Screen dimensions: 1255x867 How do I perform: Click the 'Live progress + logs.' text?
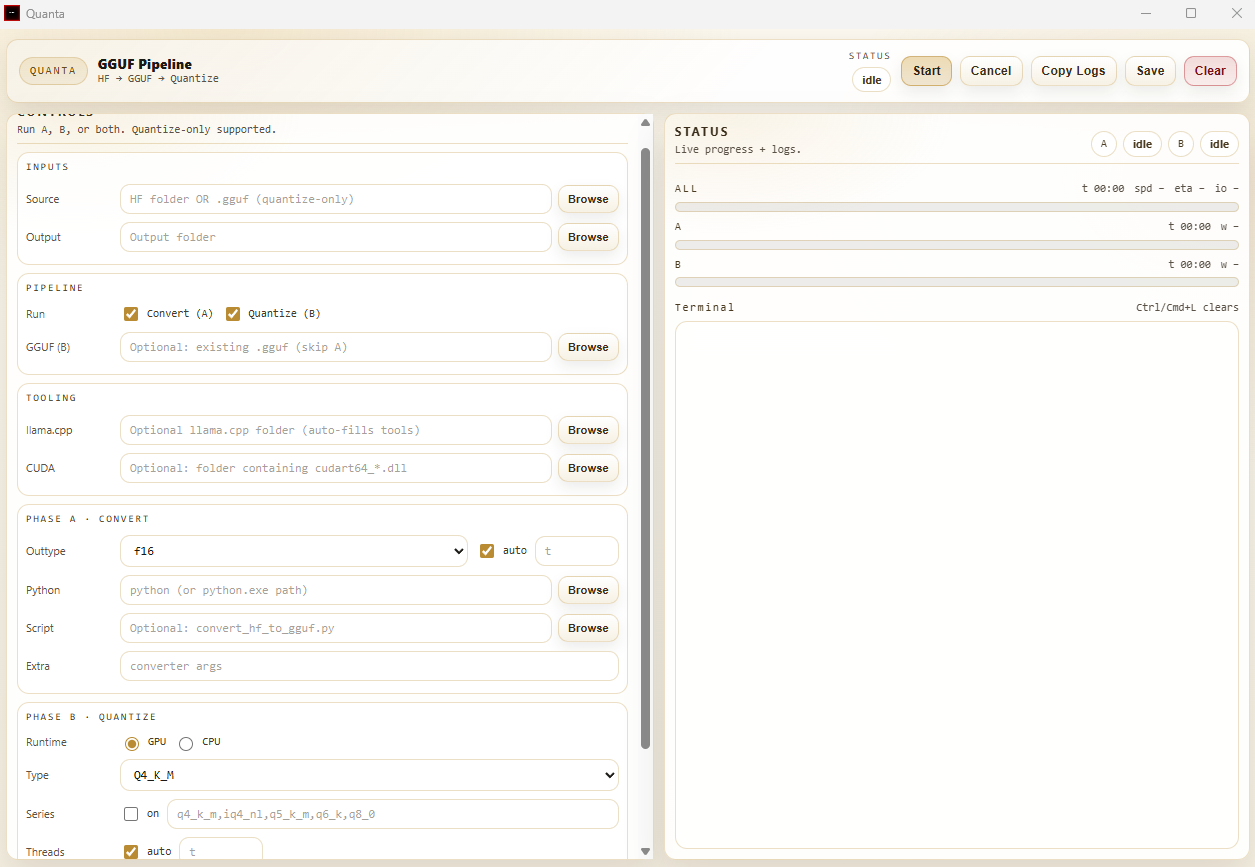(x=738, y=149)
